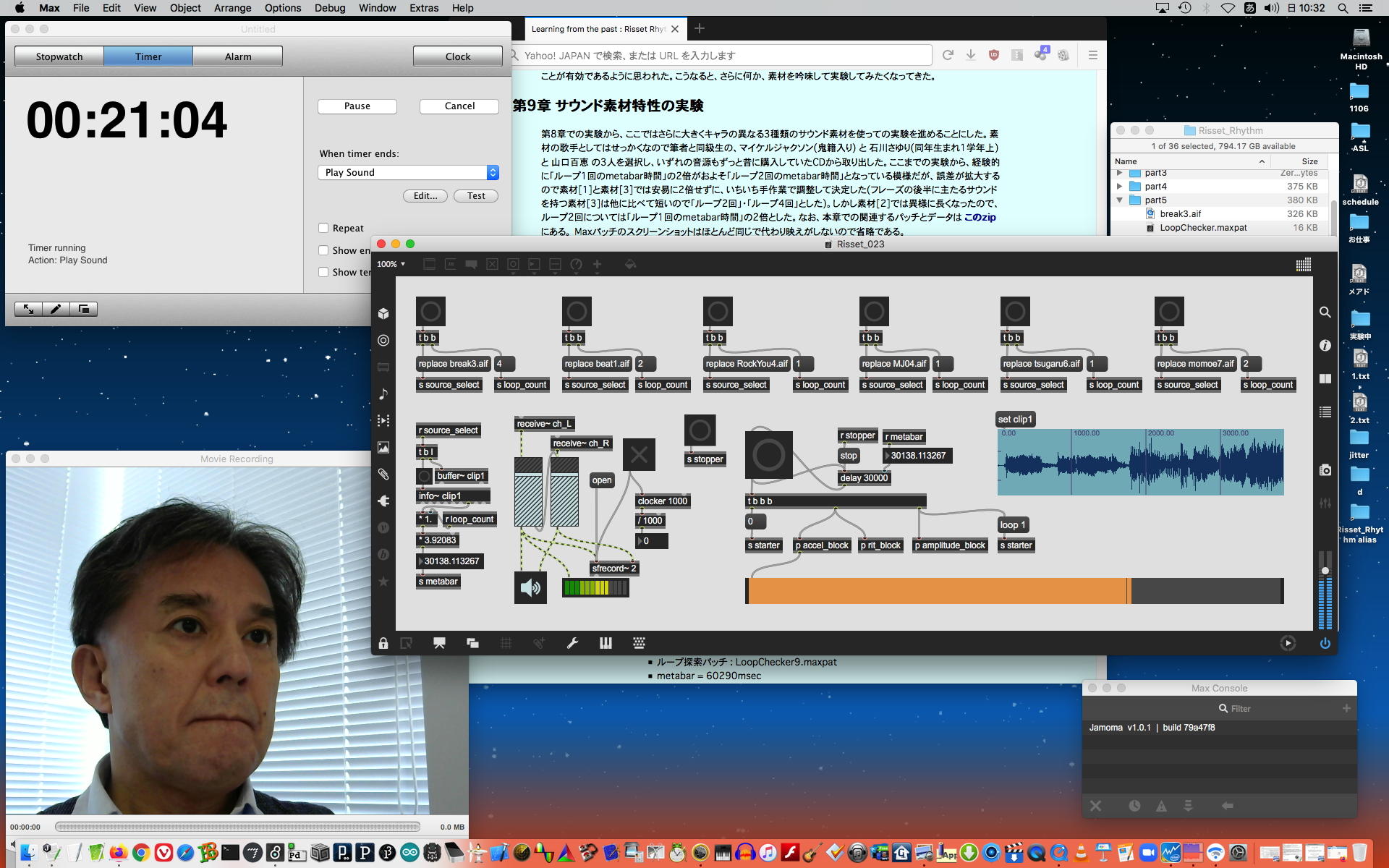Open the Arrange menu
This screenshot has width=1389, height=868.
232,8
